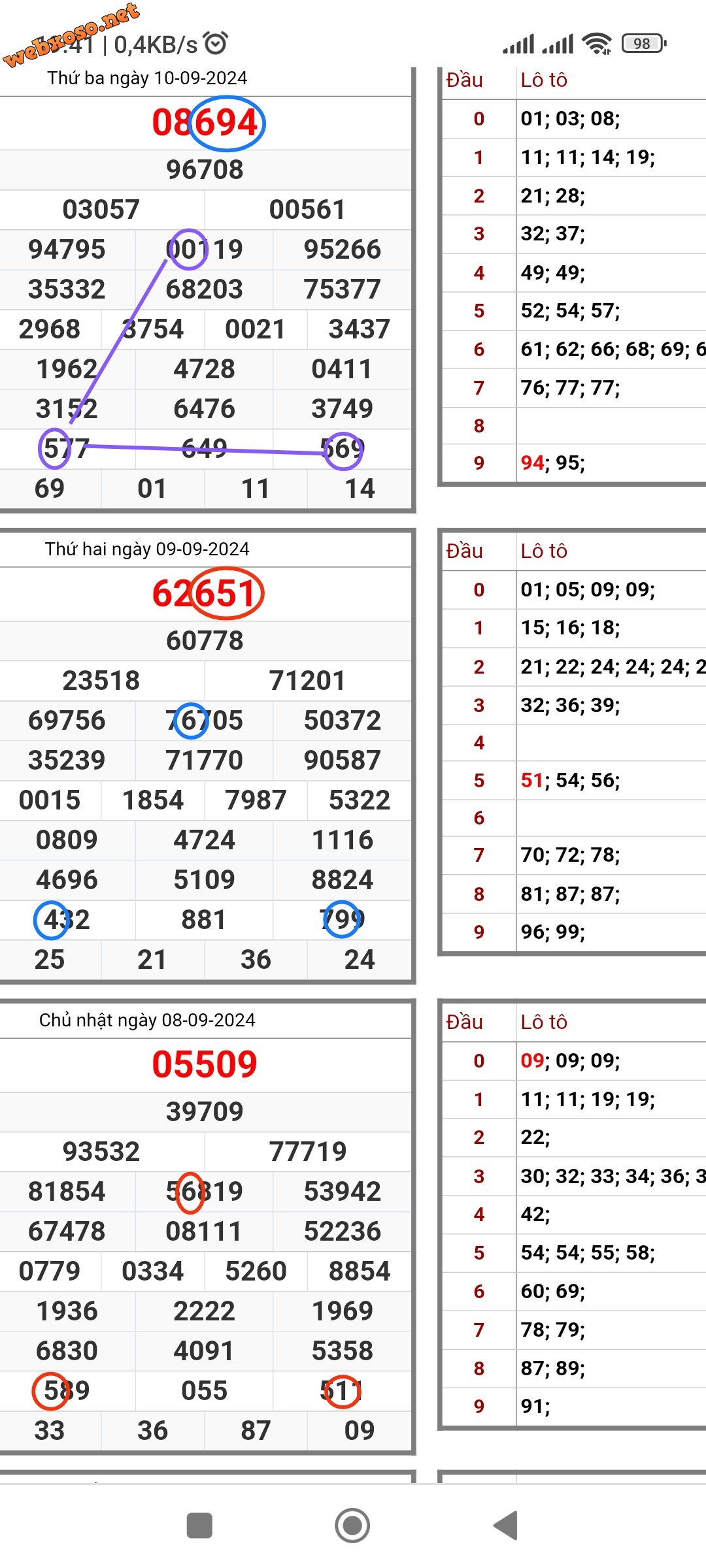The height and width of the screenshot is (1568, 706).
Task: Select four-digit result 2968
Action: click(x=50, y=329)
